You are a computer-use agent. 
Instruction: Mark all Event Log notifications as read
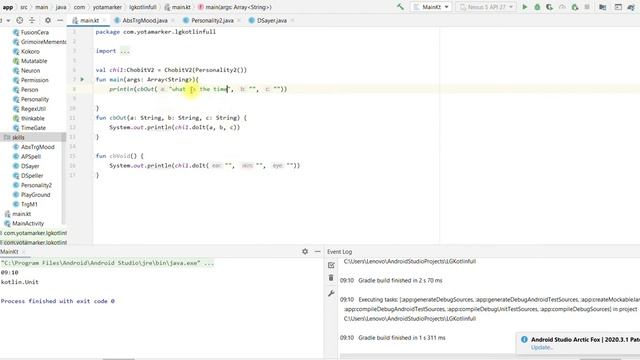pyautogui.click(x=331, y=265)
